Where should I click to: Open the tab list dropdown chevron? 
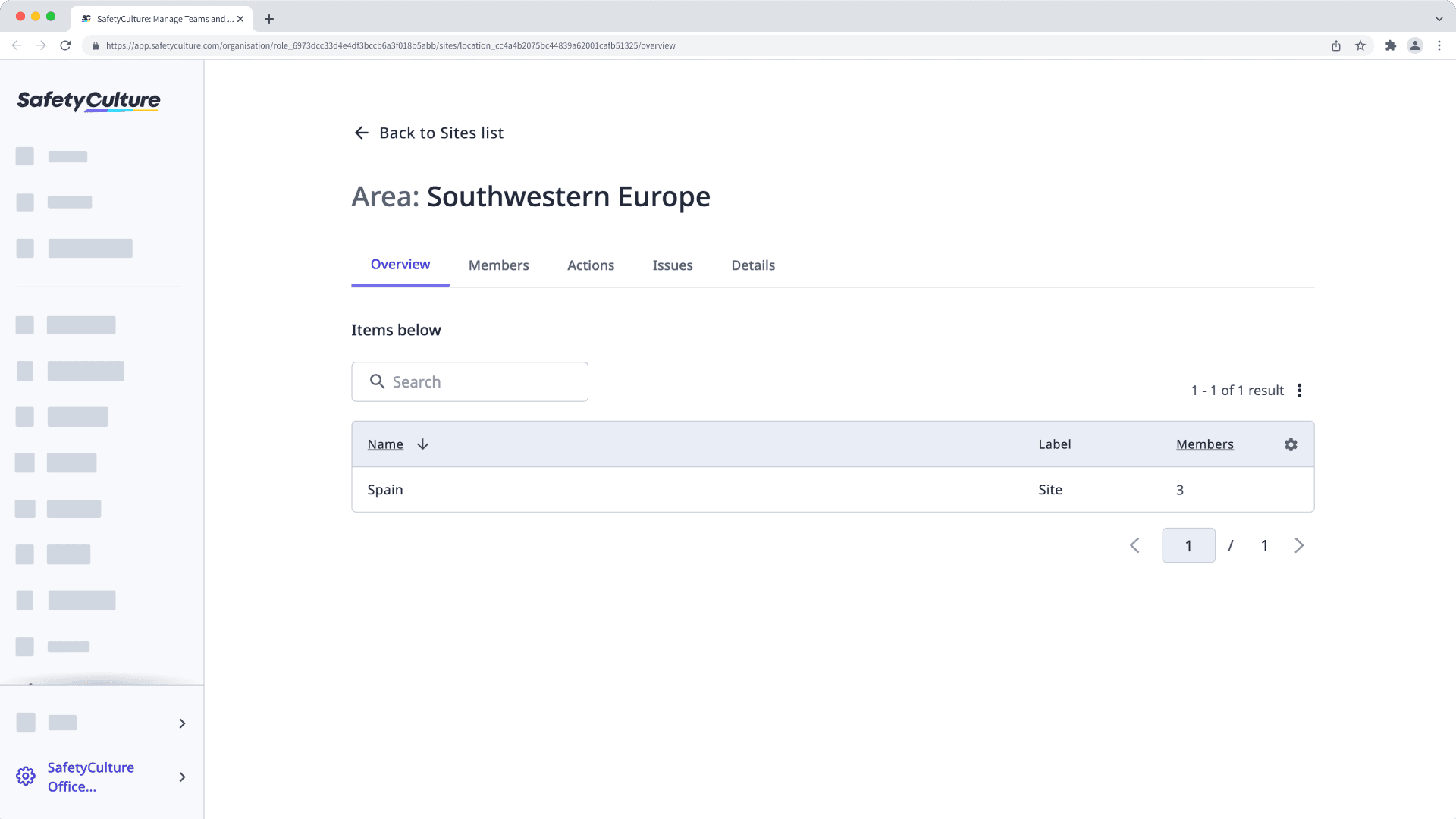(1439, 18)
